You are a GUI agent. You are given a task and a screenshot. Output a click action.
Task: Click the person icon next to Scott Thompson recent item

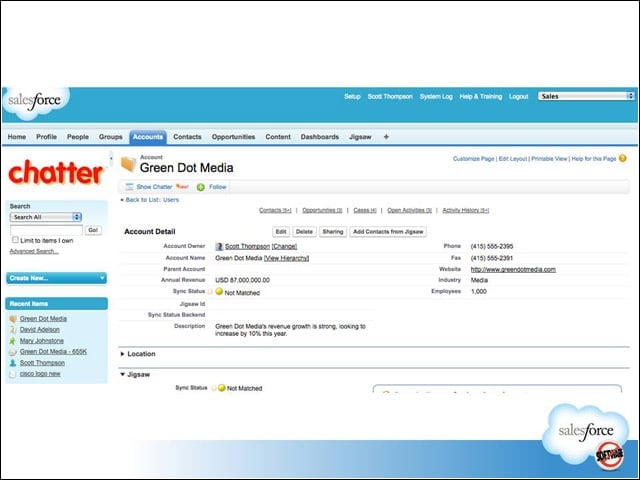click(13, 363)
